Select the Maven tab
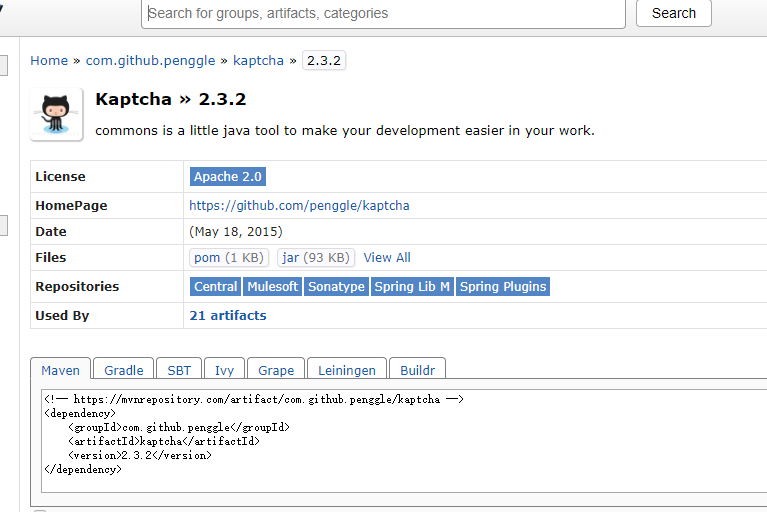 tap(61, 370)
